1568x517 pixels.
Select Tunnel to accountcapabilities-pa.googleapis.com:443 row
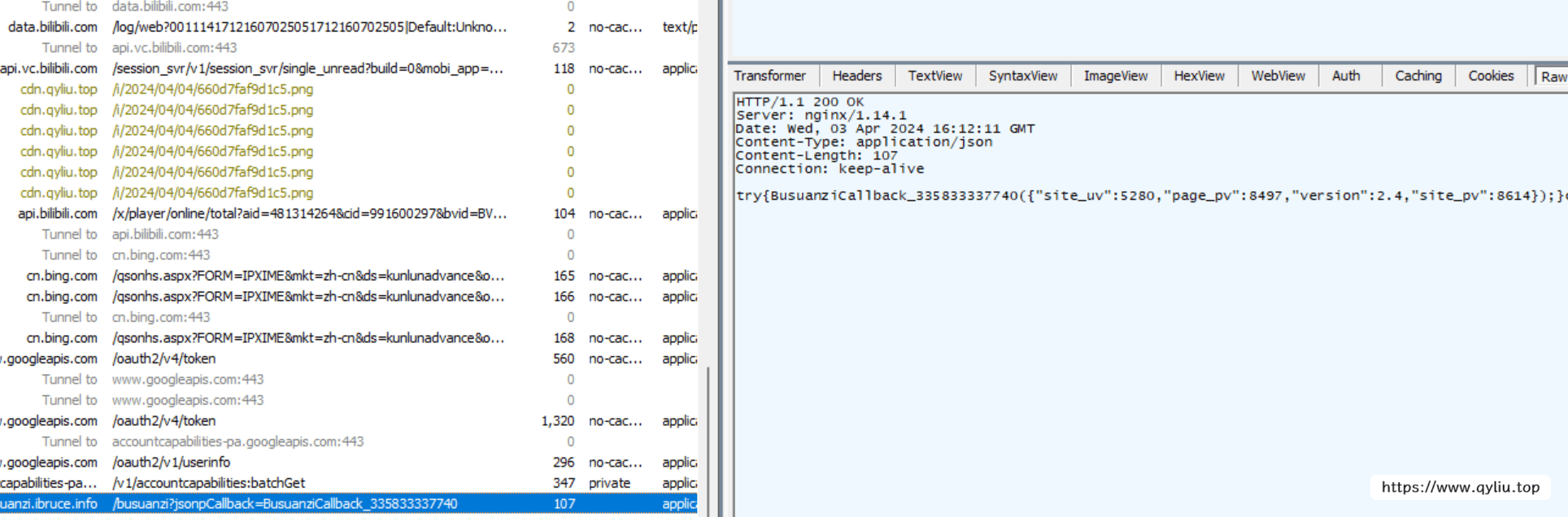pos(237,441)
